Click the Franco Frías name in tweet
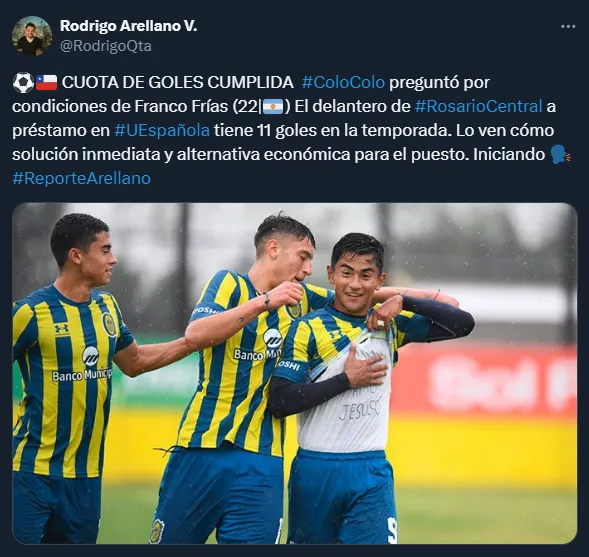This screenshot has width=589, height=557. (181, 106)
